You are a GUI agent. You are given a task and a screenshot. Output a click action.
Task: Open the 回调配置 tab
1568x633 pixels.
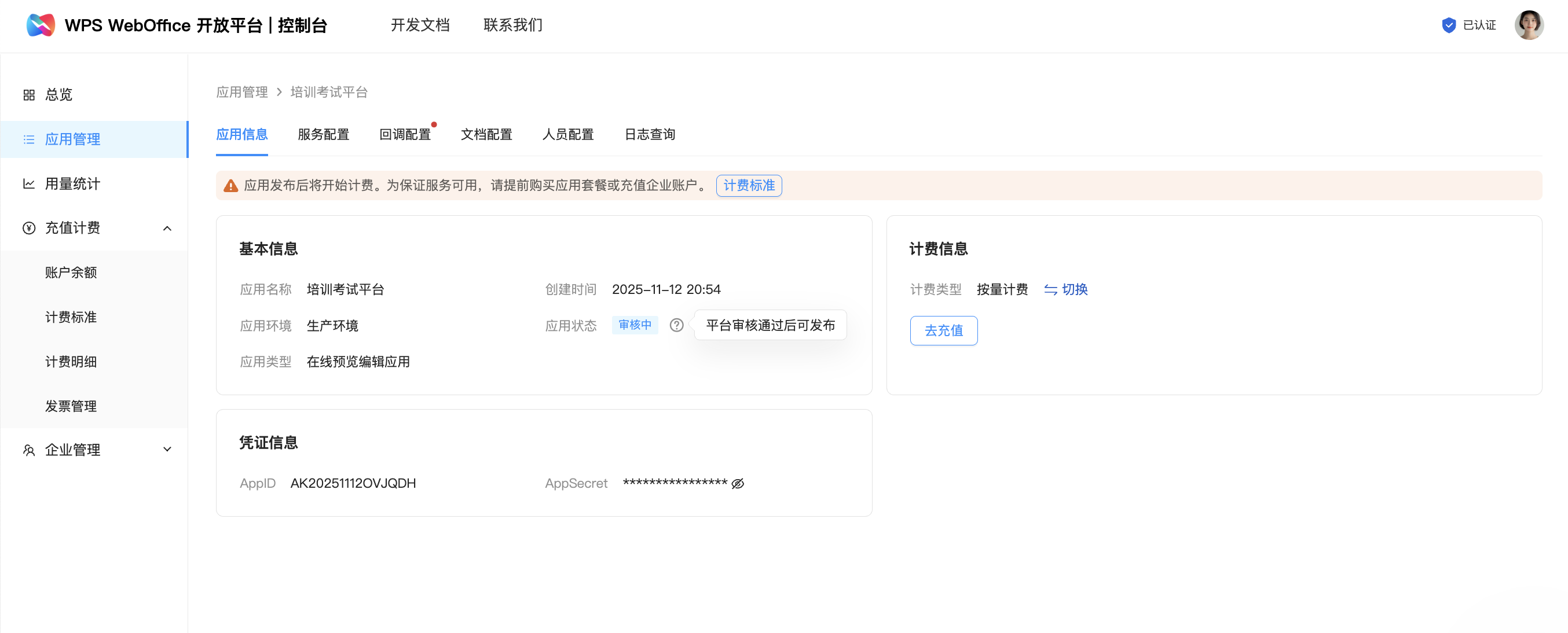click(405, 134)
